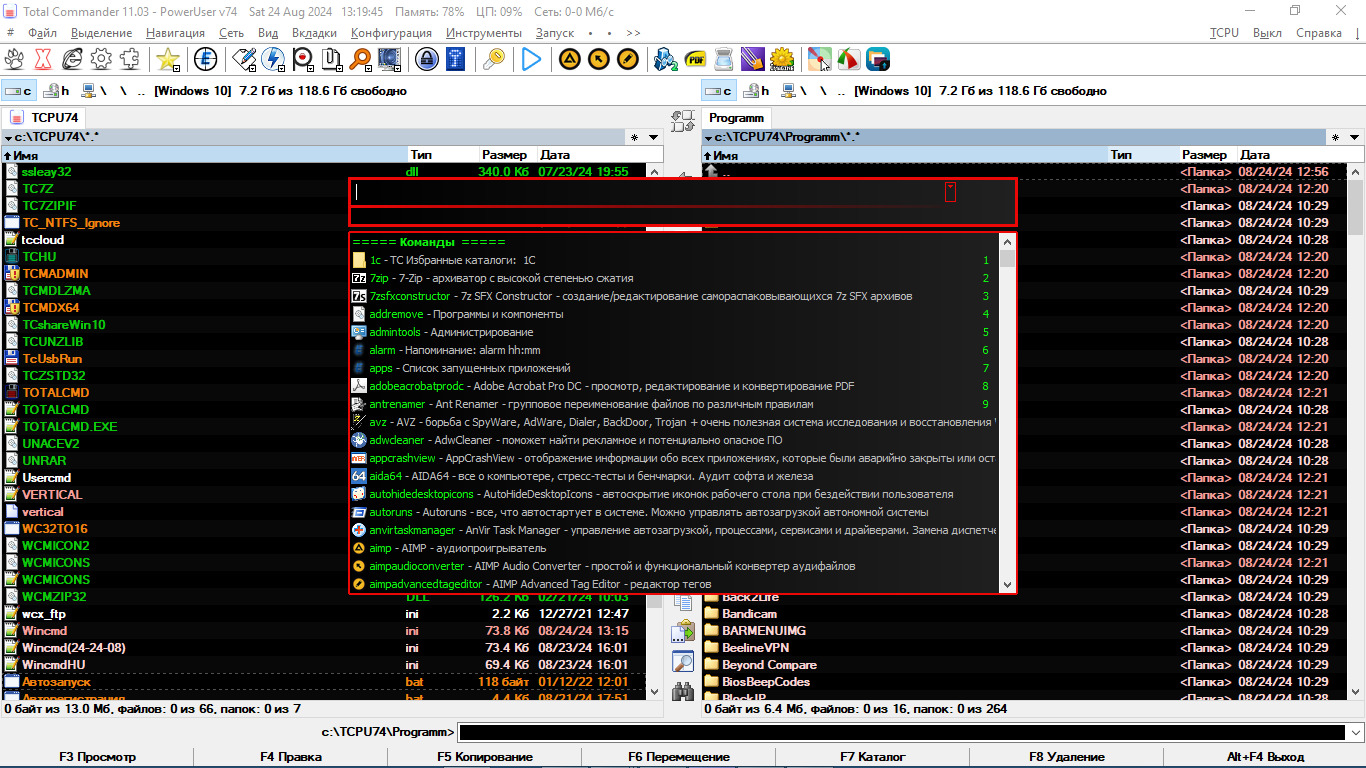The height and width of the screenshot is (768, 1366).
Task: Click the gear settings toolbar icon
Action: (100, 59)
